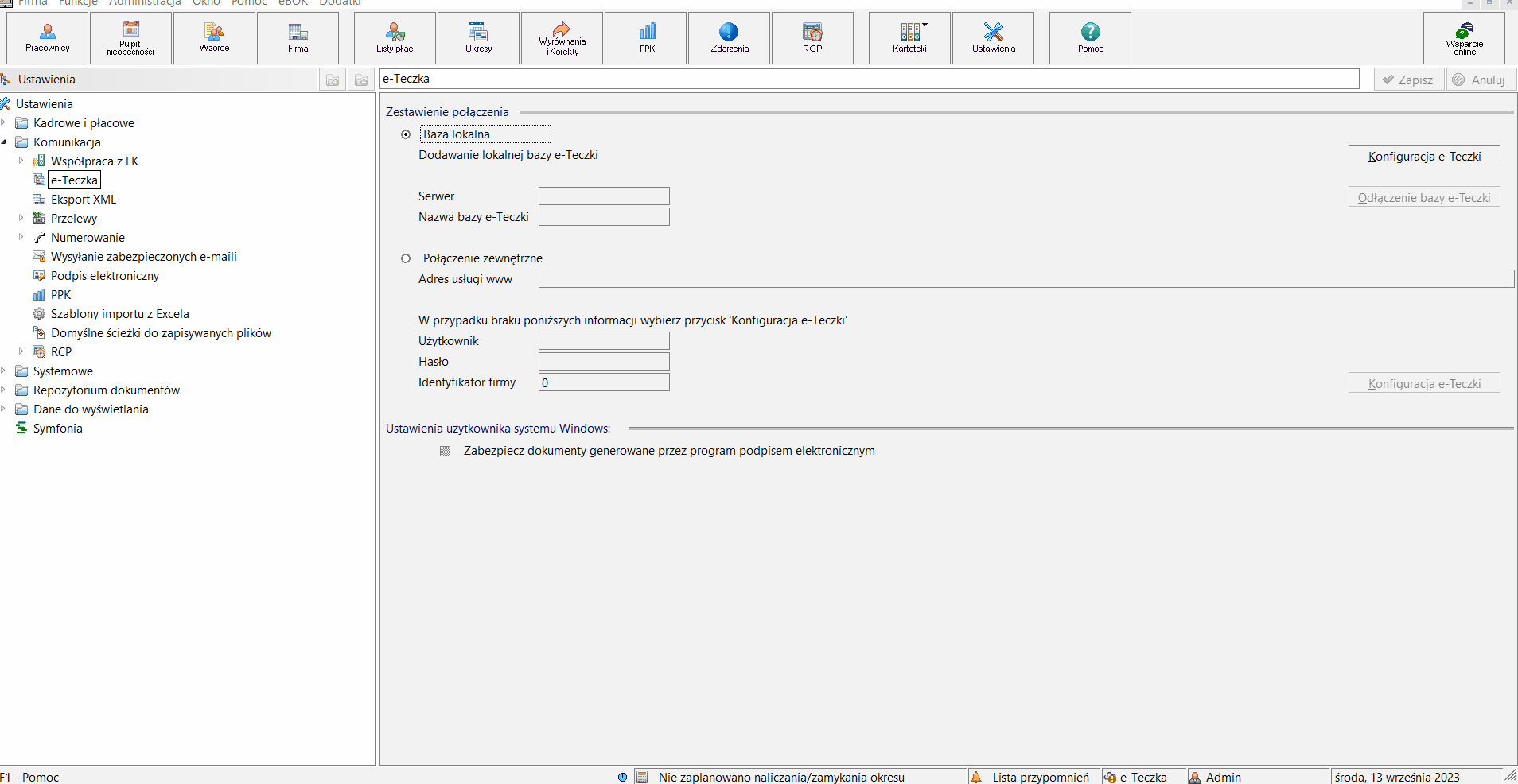Open Pulpit nieobecności in the toolbar
Viewport: 1518px width, 784px height.
click(130, 38)
